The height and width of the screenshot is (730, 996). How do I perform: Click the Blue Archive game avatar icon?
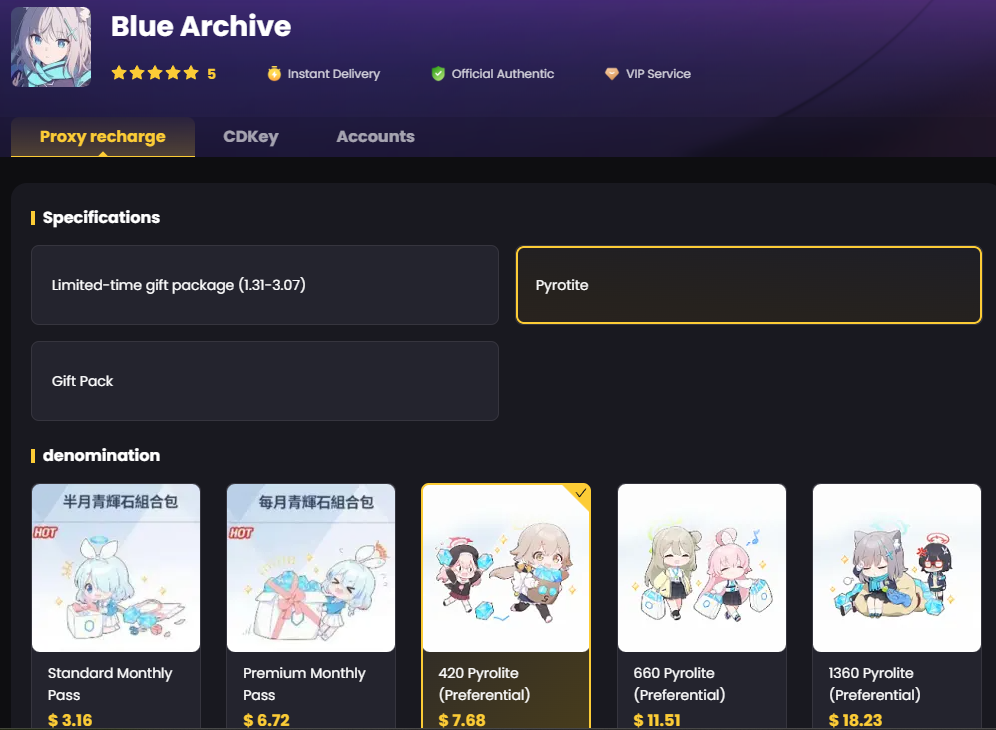(51, 47)
